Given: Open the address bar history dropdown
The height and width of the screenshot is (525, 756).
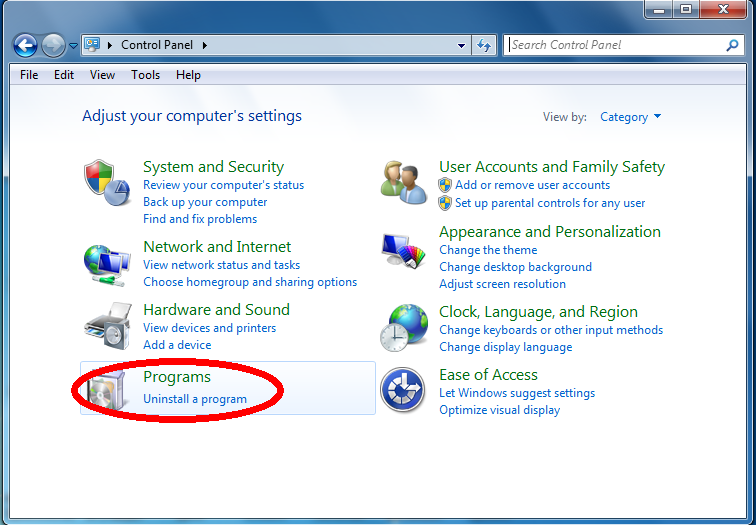Looking at the screenshot, I should tap(461, 45).
